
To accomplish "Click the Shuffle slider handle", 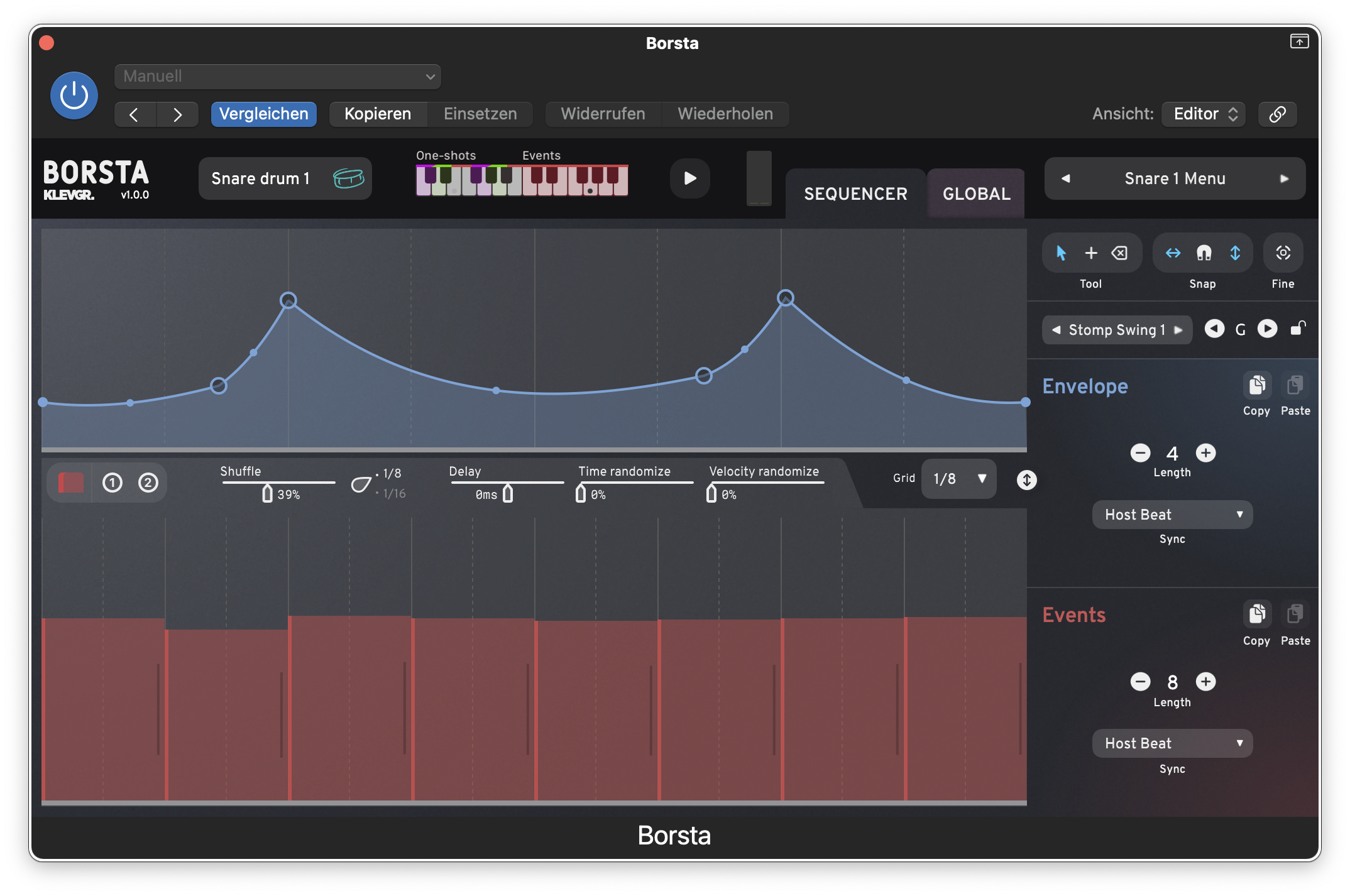I will click(268, 493).
